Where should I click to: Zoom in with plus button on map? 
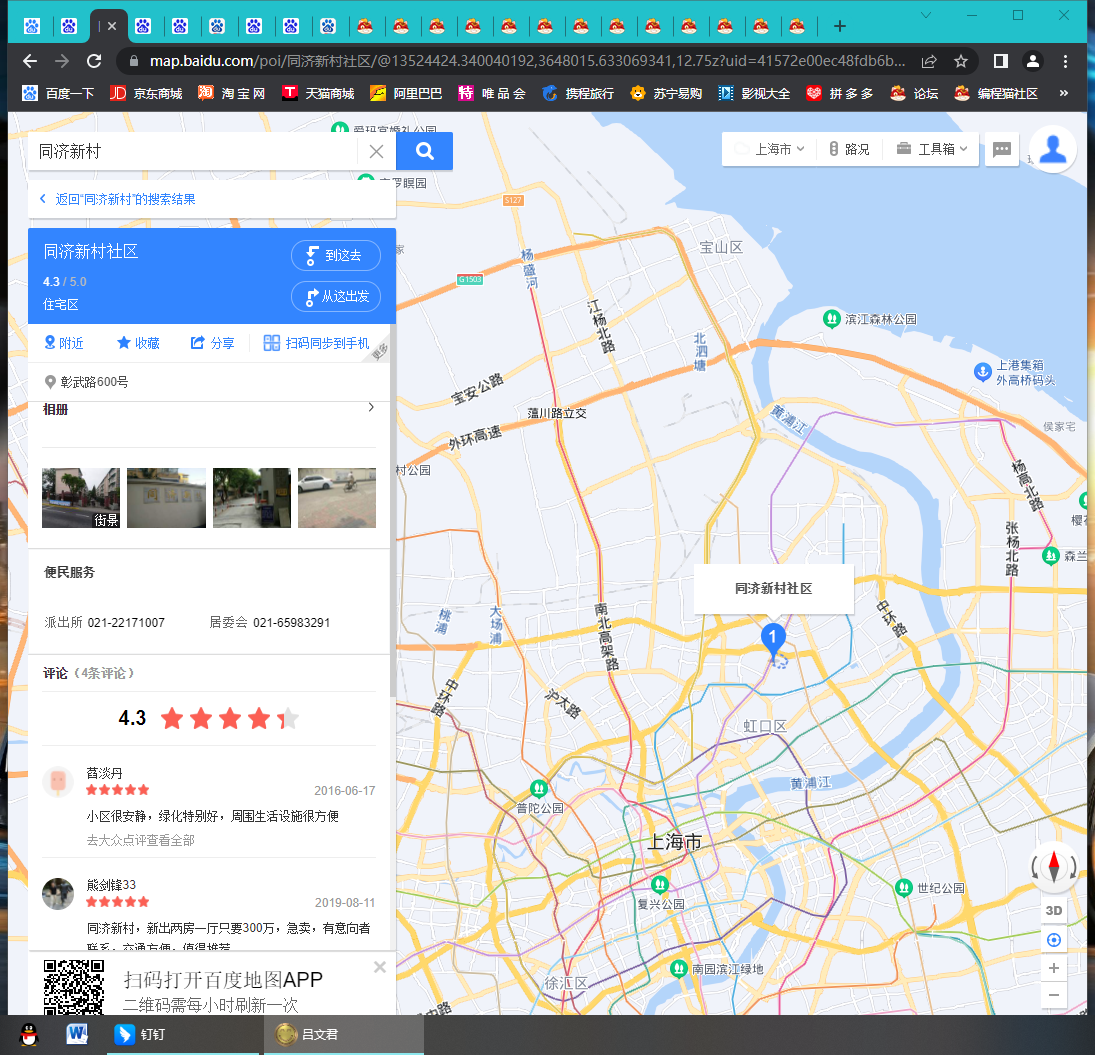click(x=1054, y=968)
